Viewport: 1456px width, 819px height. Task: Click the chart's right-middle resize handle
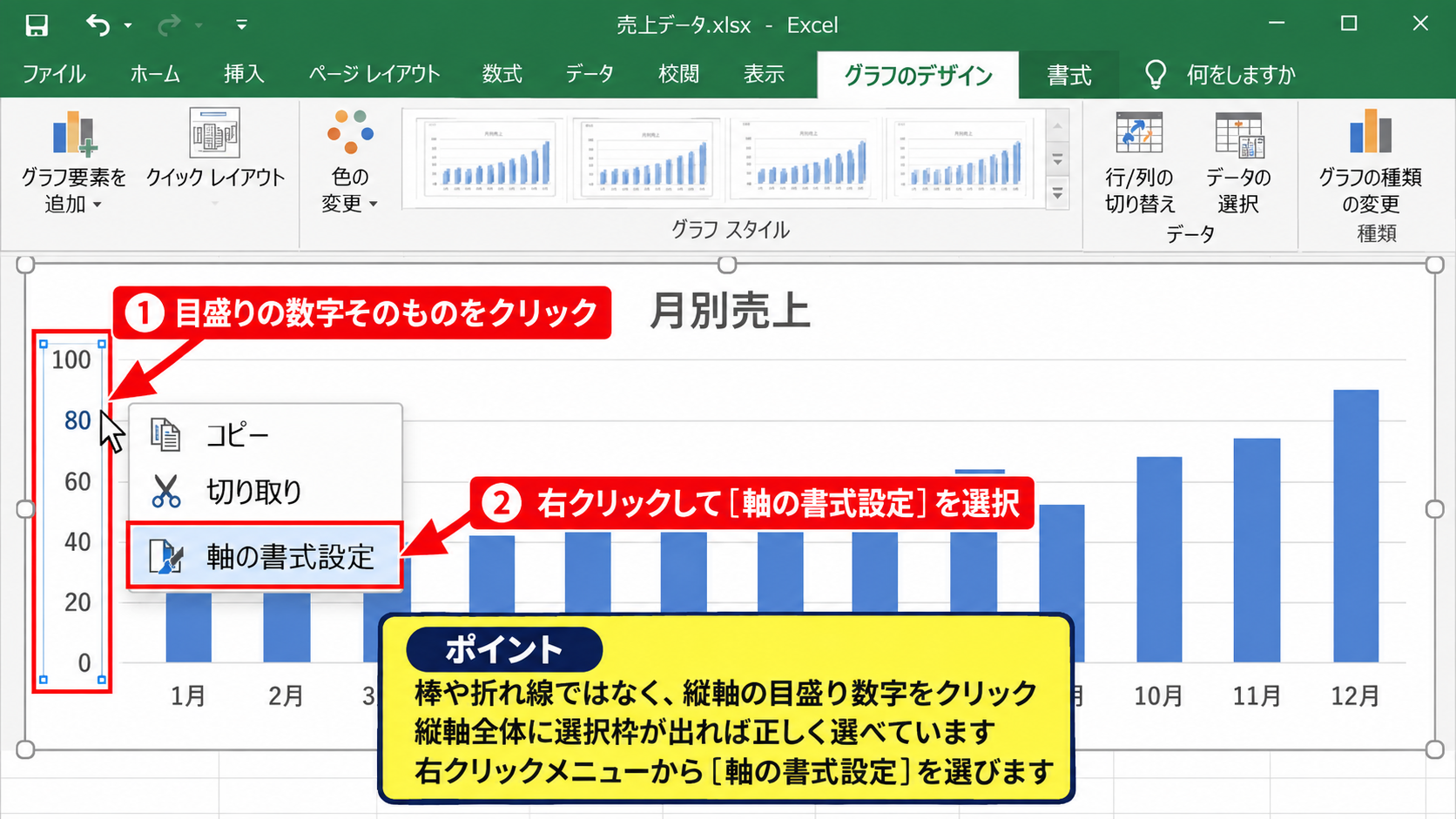[1434, 509]
